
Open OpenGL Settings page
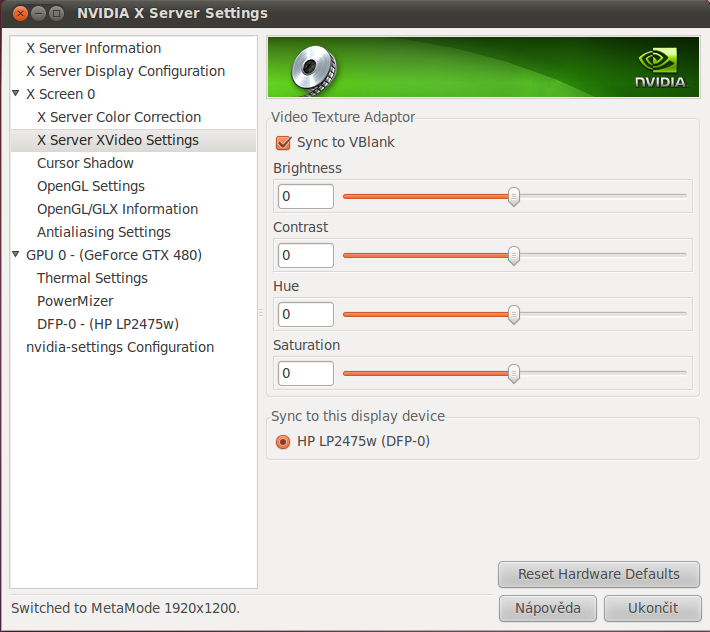91,186
